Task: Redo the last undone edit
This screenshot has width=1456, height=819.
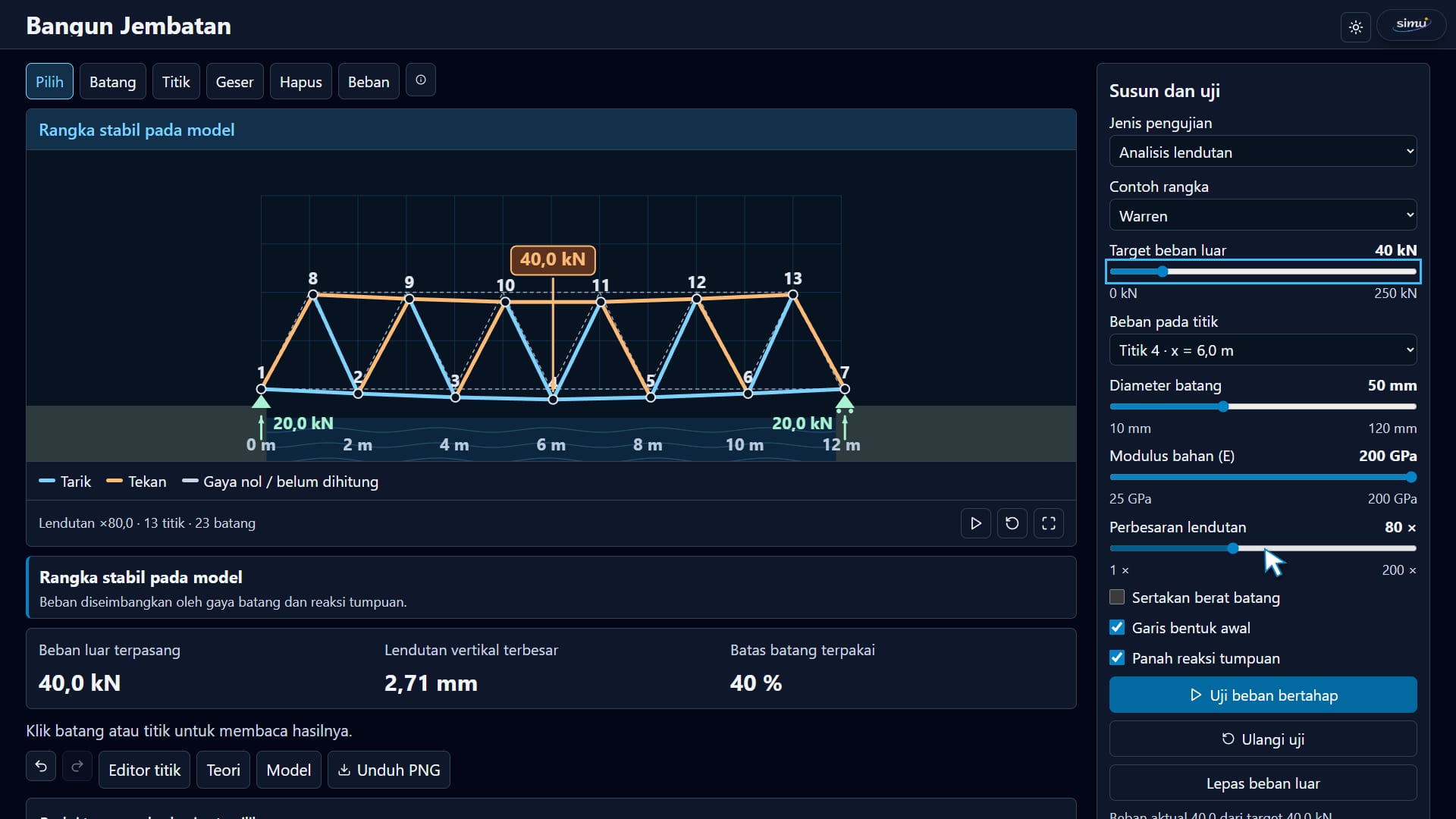Action: [77, 767]
